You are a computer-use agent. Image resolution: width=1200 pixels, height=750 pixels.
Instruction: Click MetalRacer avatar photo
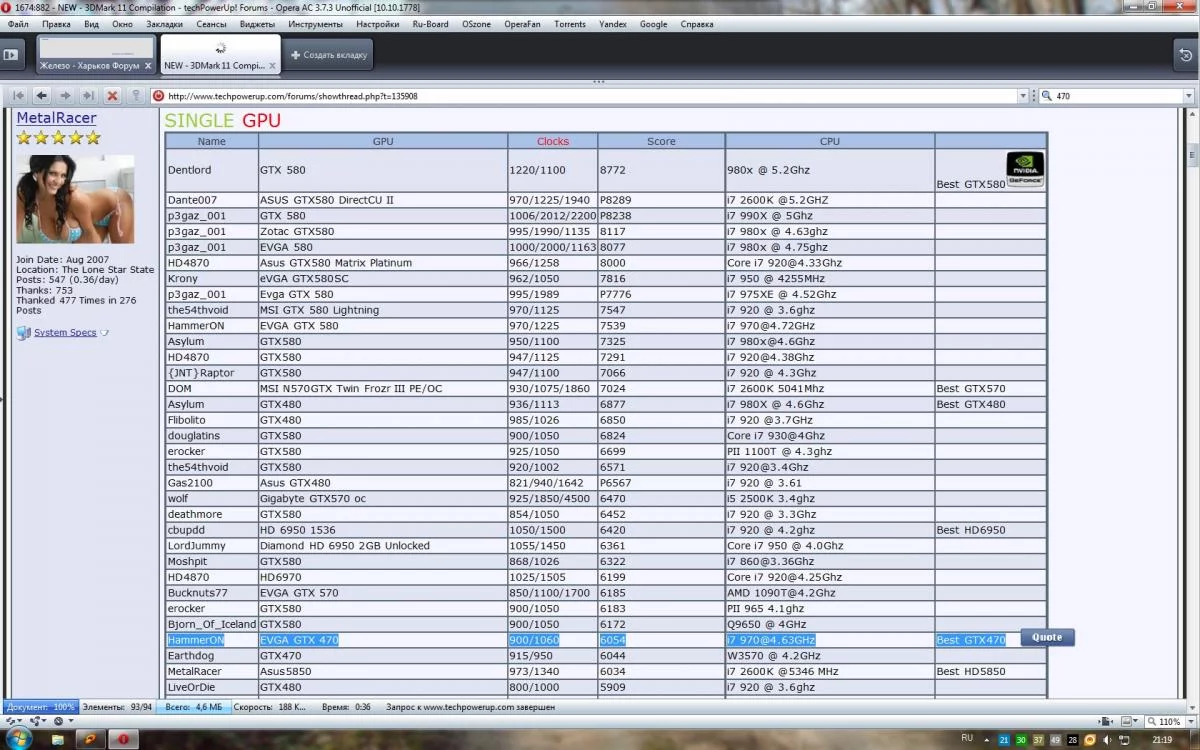tap(75, 199)
